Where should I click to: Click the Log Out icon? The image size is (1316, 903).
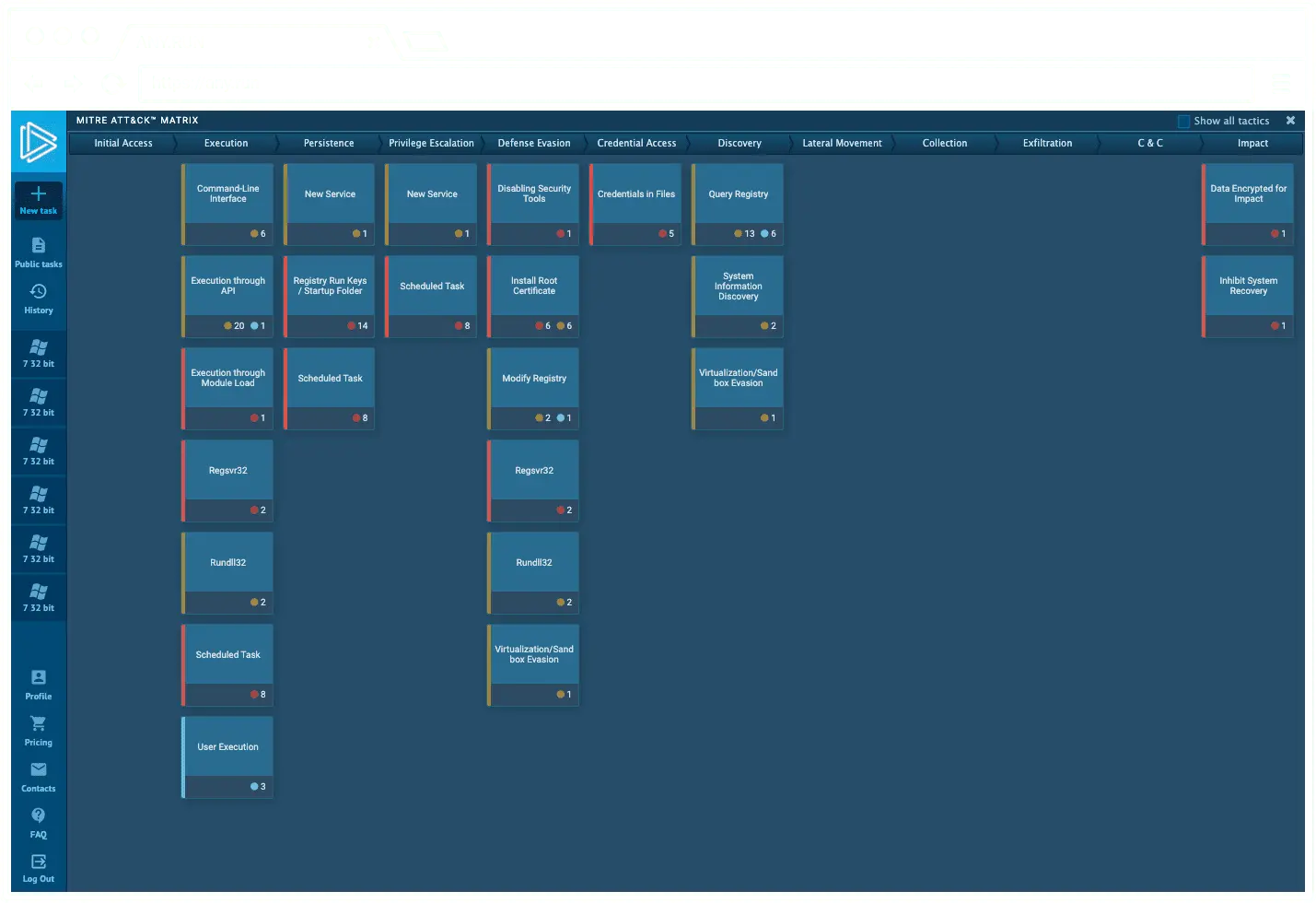click(x=39, y=862)
